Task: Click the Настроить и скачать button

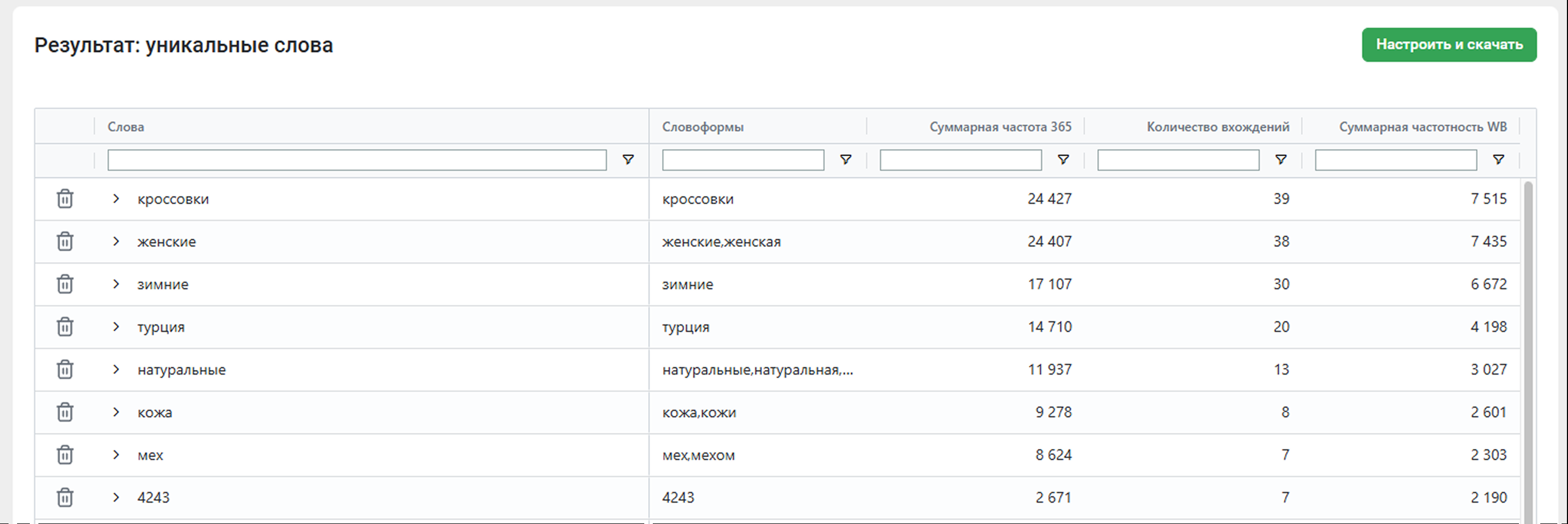Action: (x=1449, y=44)
